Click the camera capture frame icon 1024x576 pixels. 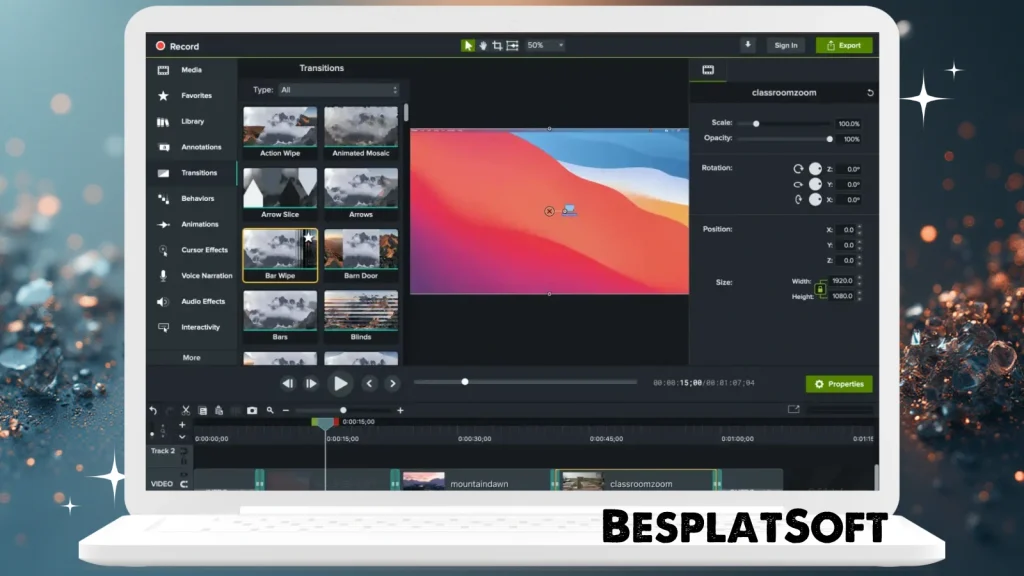click(x=252, y=410)
